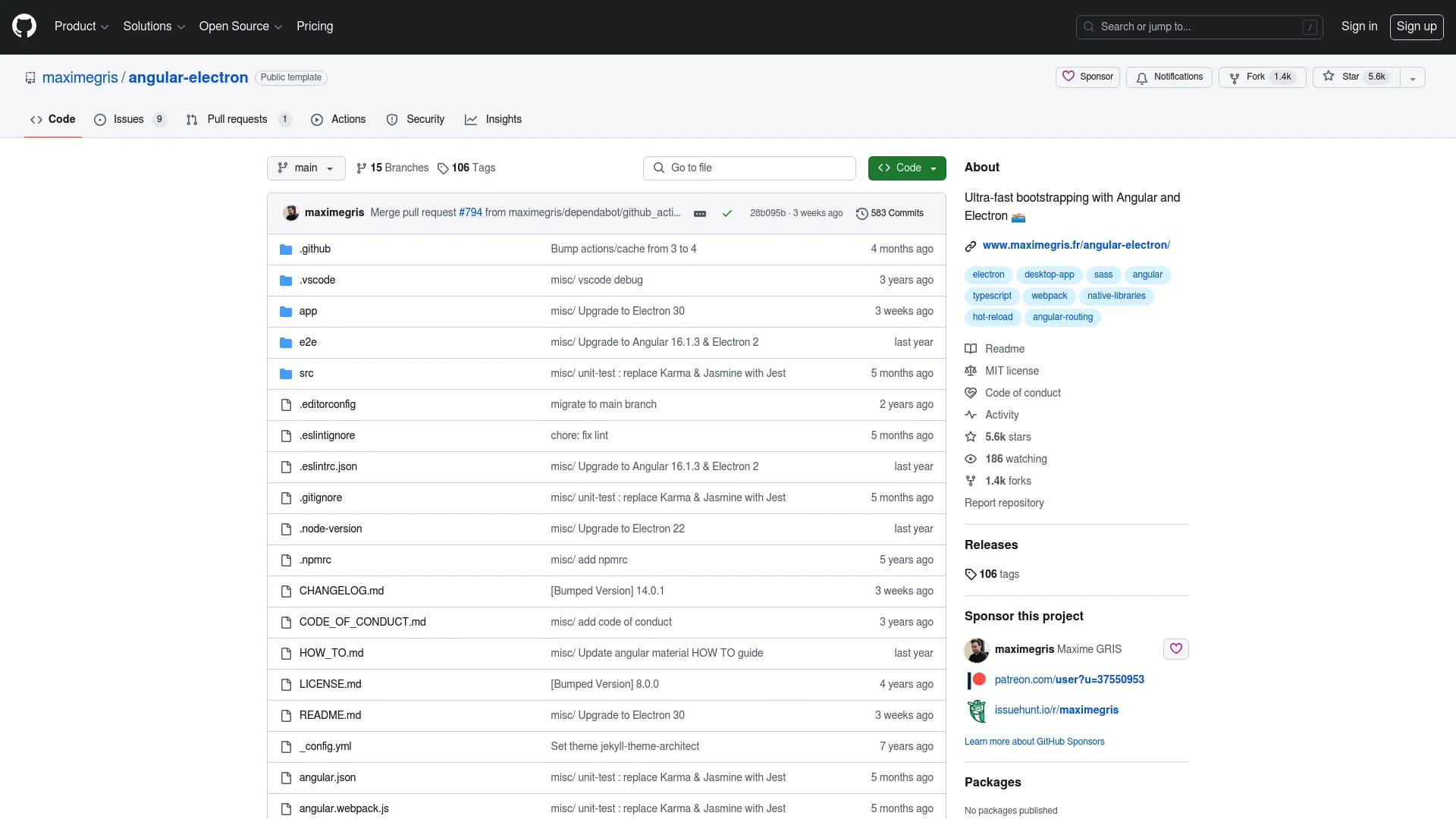Click the electron topic tag
Image resolution: width=1456 pixels, height=819 pixels.
pos(988,275)
